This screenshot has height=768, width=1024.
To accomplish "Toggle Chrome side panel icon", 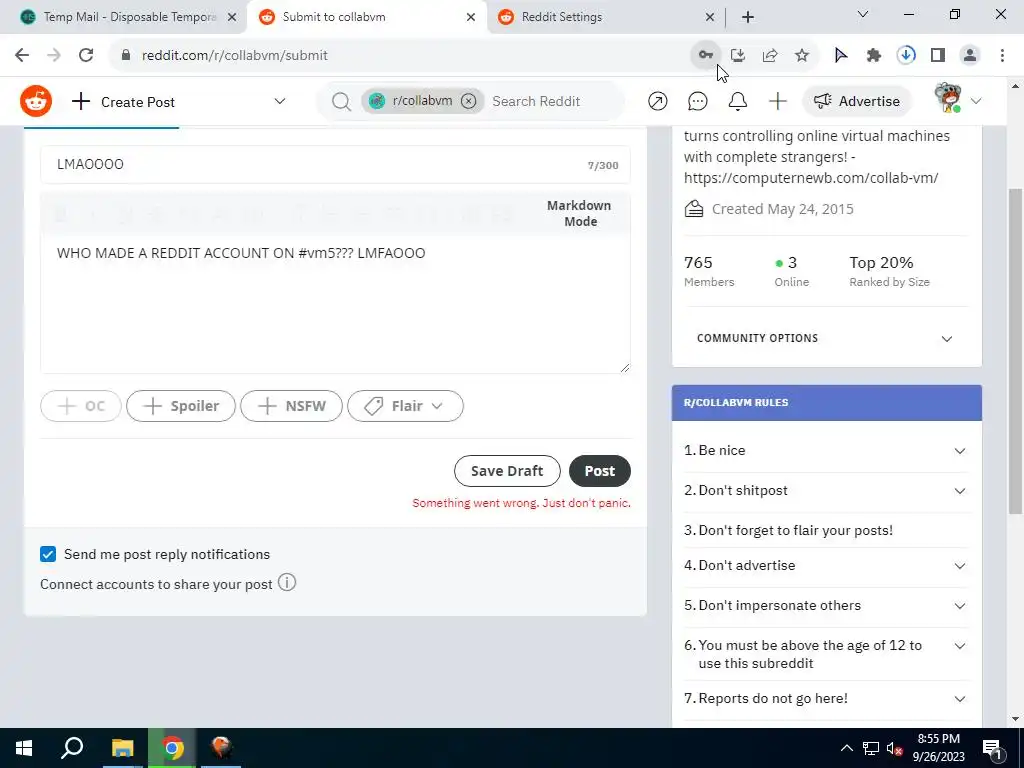I will [938, 55].
